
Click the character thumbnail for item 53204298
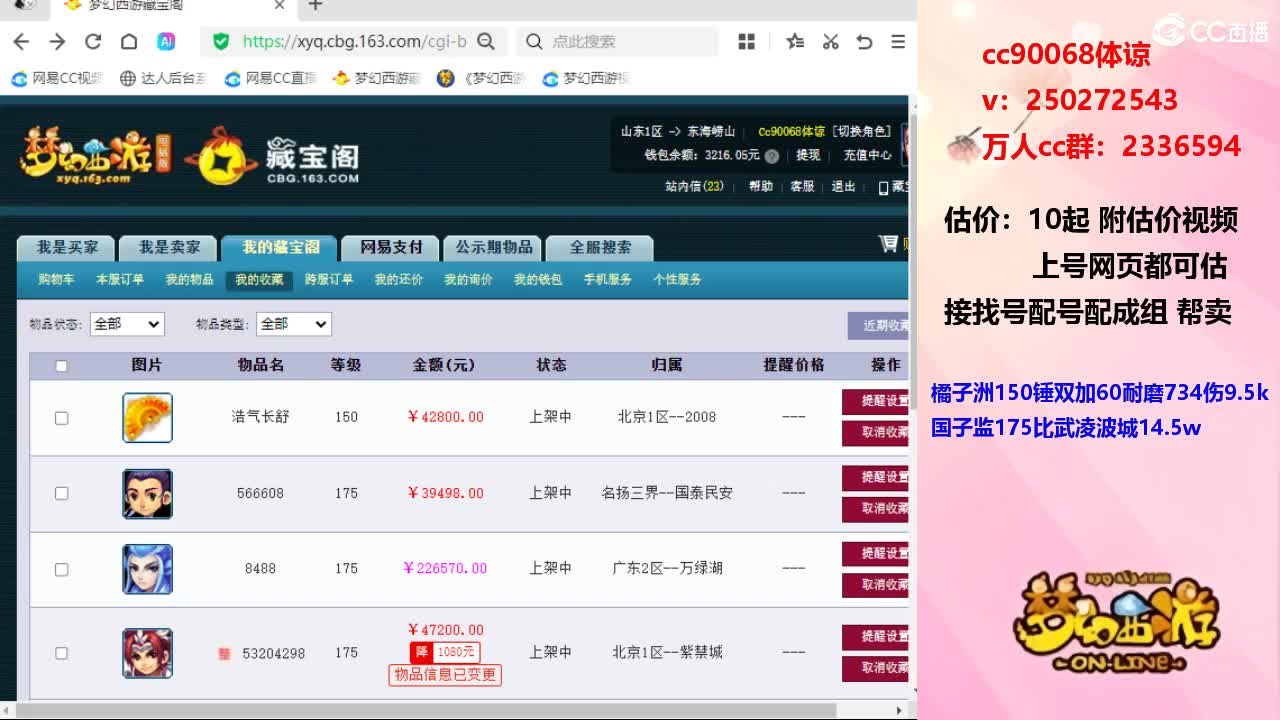pos(147,653)
